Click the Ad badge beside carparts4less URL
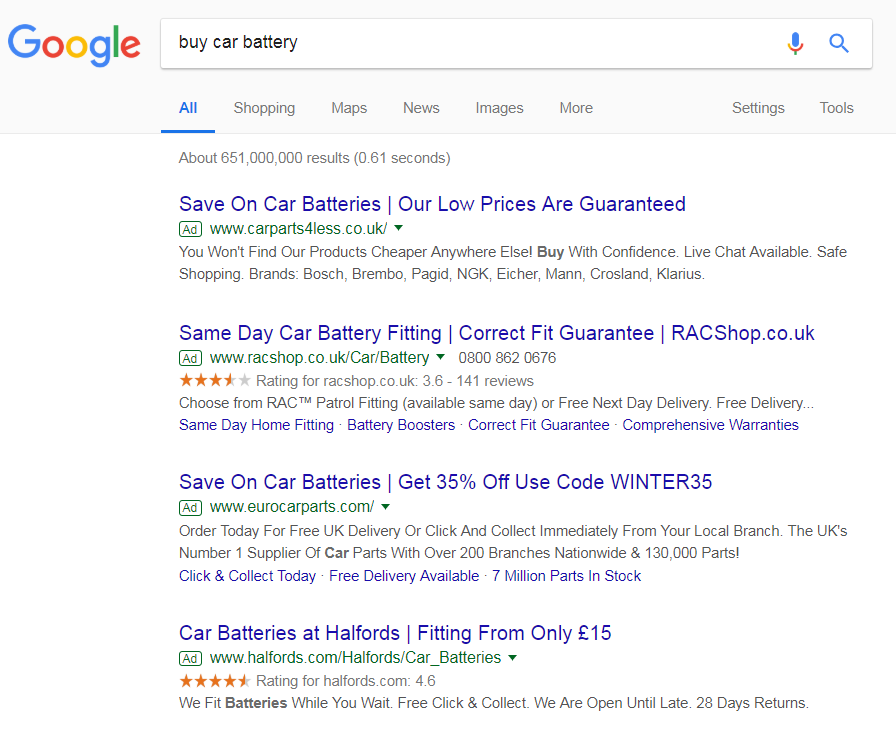Screen dimensions: 896x732 (190, 229)
